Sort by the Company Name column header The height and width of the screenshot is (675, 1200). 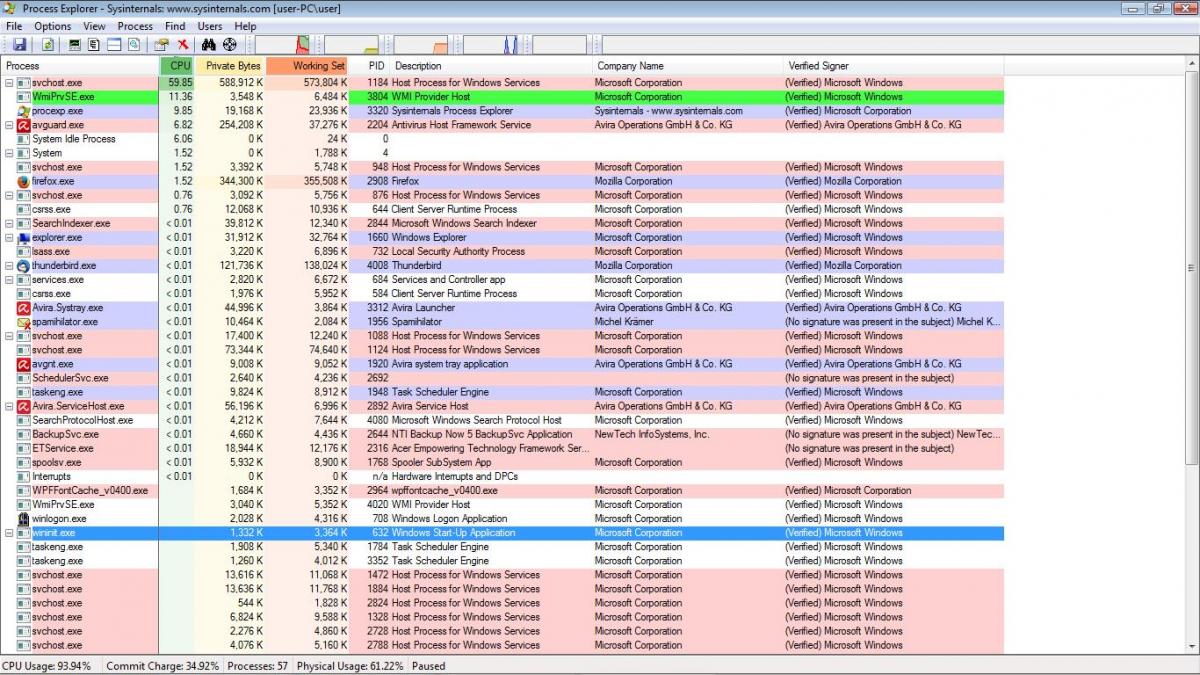pos(687,66)
